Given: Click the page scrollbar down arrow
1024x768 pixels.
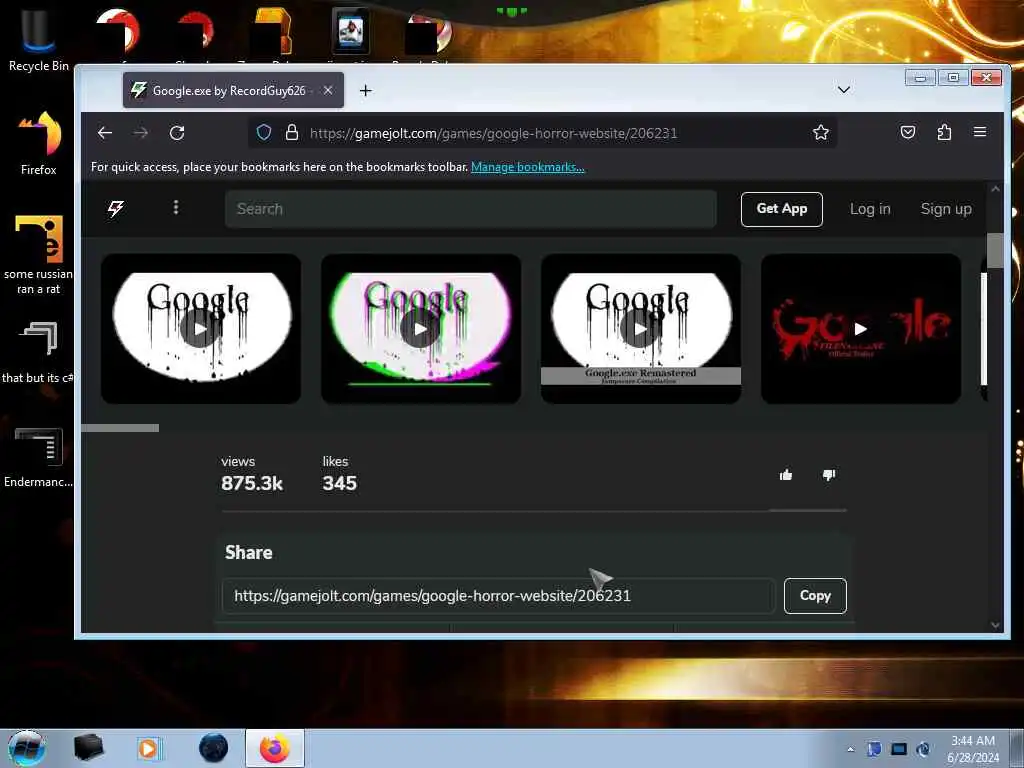Looking at the screenshot, I should tap(995, 625).
